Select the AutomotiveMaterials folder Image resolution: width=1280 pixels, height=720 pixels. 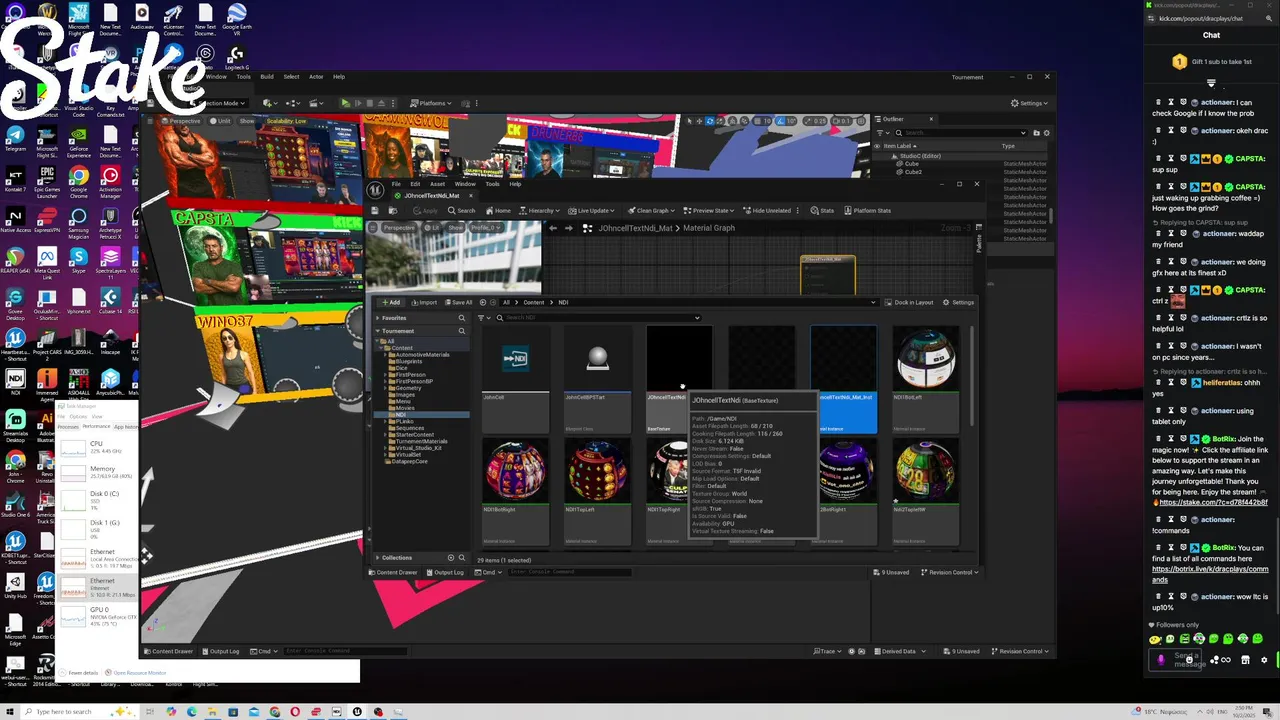tap(422, 355)
